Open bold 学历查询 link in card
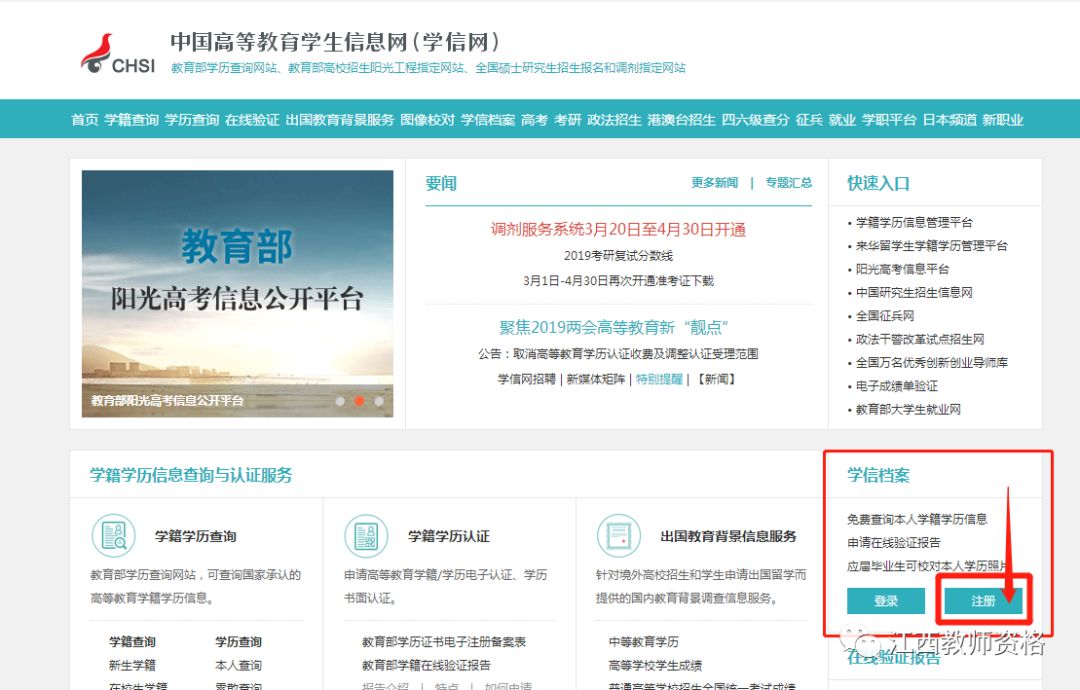 pos(238,642)
